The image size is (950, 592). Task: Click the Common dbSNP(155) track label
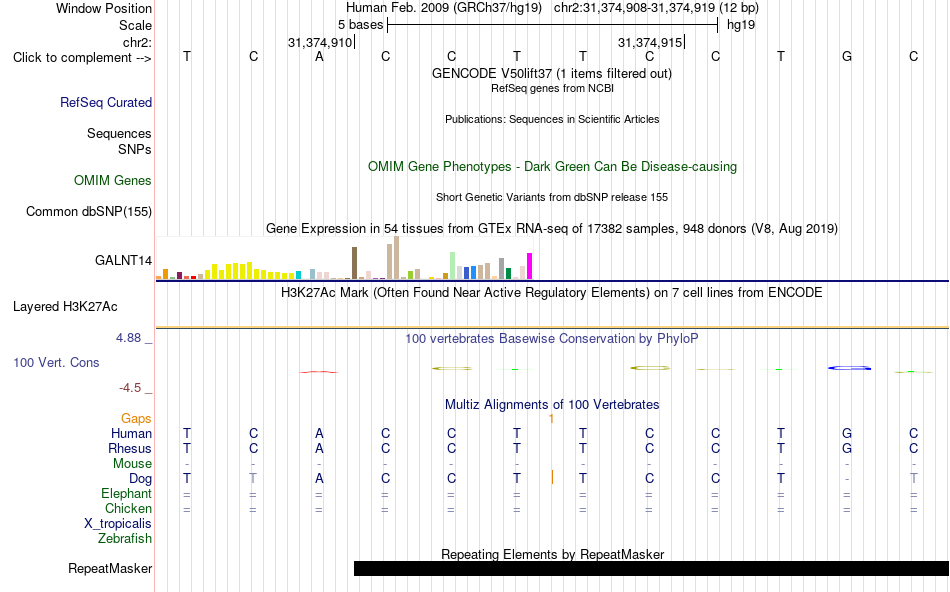[x=89, y=211]
